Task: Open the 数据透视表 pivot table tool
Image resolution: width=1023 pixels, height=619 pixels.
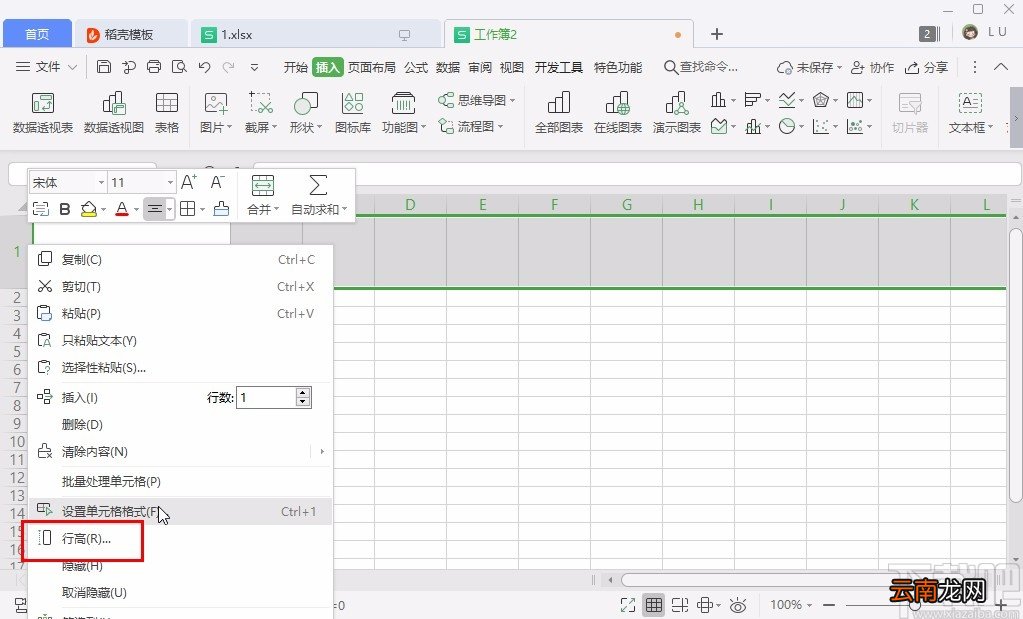Action: coord(43,112)
